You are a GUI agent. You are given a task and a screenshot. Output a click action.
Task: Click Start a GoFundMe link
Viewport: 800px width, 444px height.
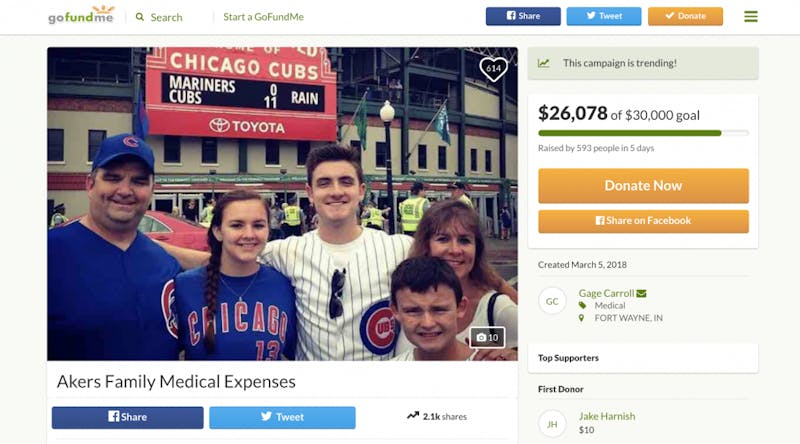coord(263,17)
